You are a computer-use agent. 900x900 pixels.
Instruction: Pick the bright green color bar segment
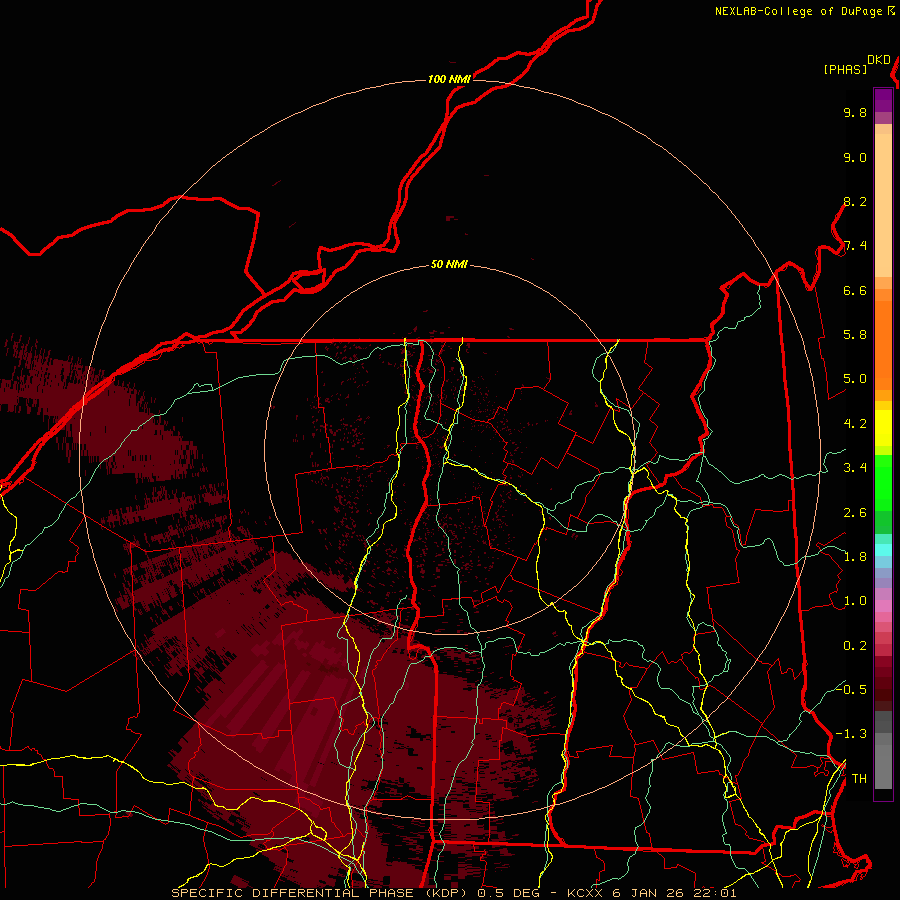[x=883, y=483]
